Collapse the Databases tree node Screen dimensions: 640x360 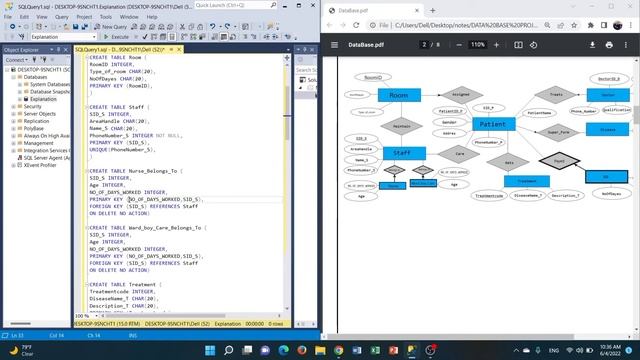(x=13, y=77)
